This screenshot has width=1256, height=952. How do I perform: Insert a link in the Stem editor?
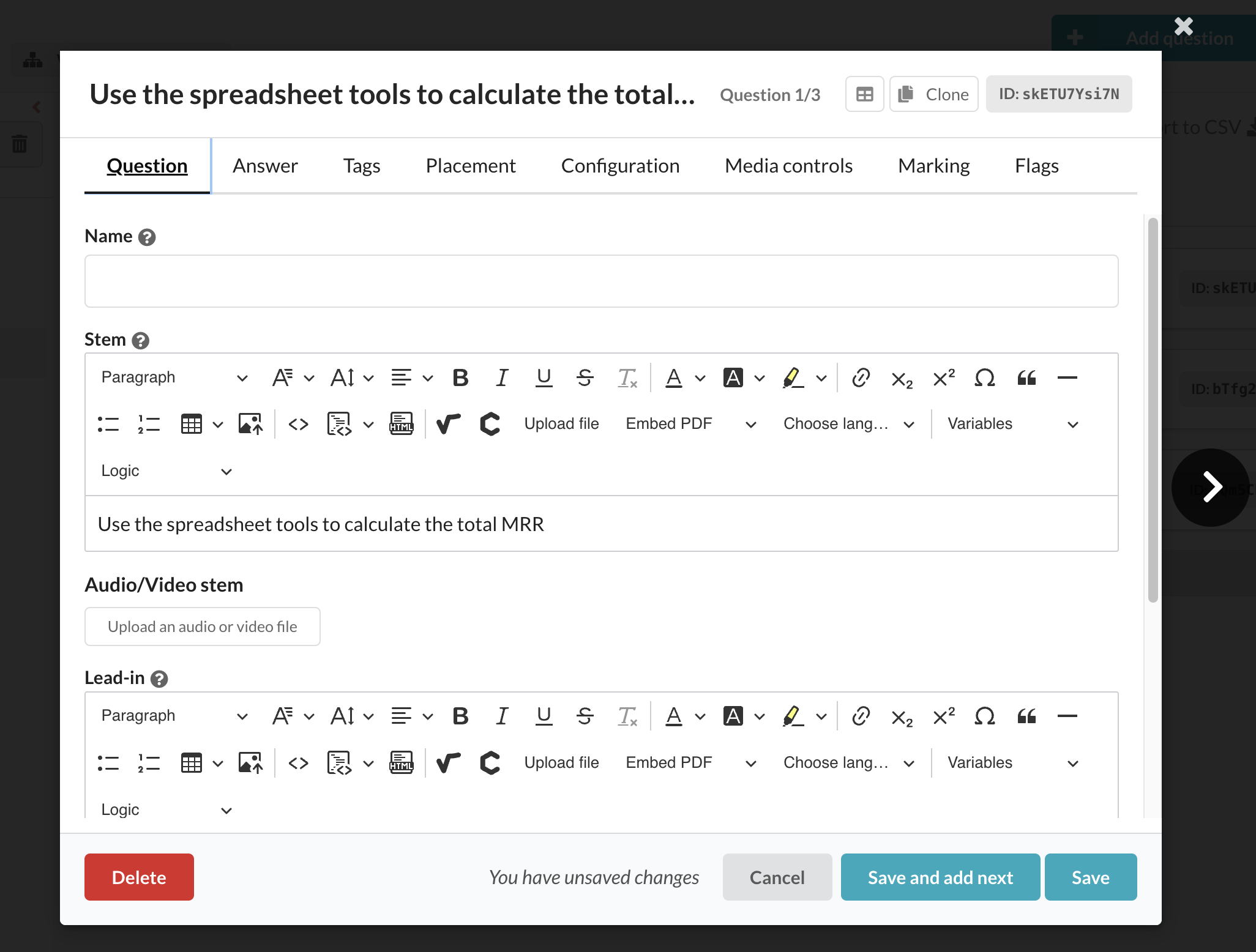click(861, 377)
